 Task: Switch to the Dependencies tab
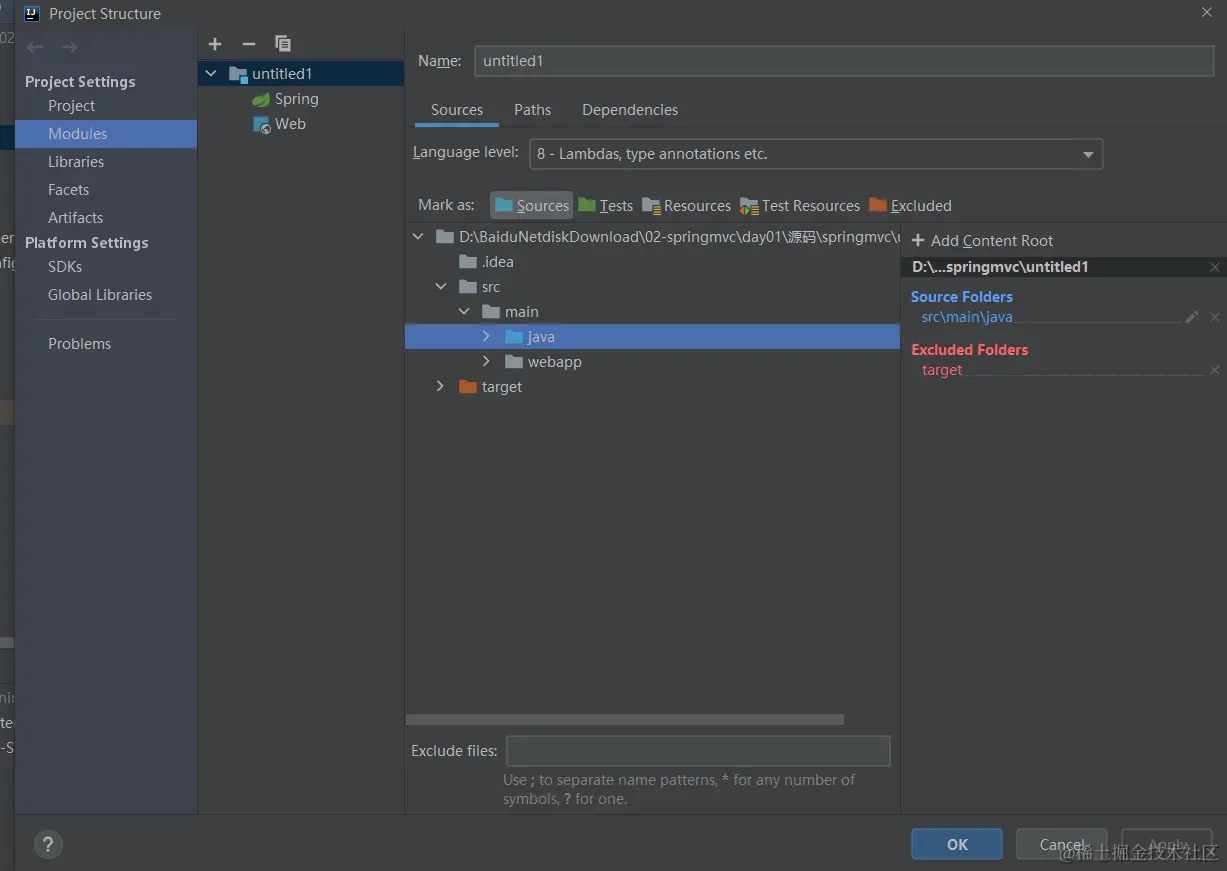pos(630,110)
